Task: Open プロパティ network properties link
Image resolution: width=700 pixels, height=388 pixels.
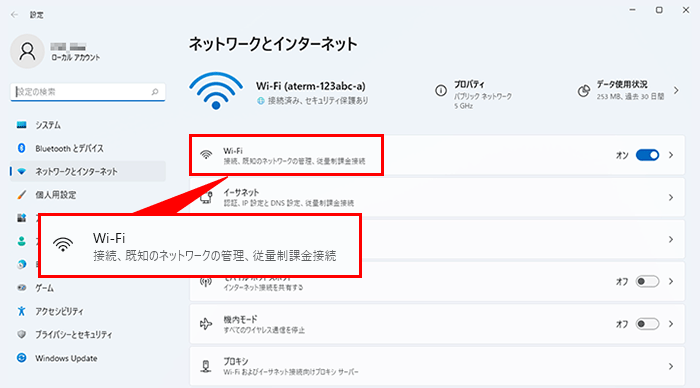Action: click(x=474, y=94)
